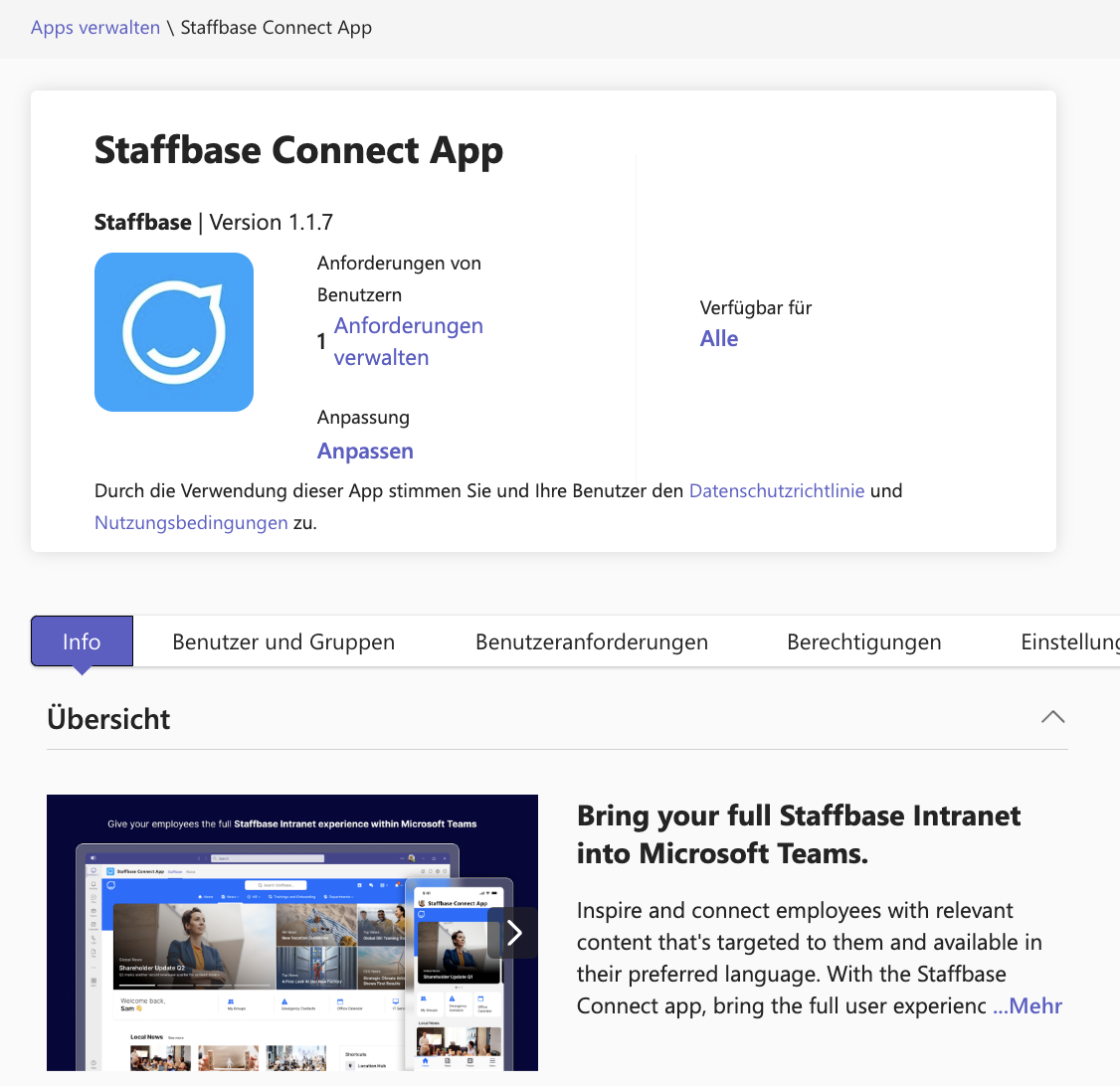Viewport: 1120px width, 1086px height.
Task: Select the Info tab
Action: (x=82, y=641)
